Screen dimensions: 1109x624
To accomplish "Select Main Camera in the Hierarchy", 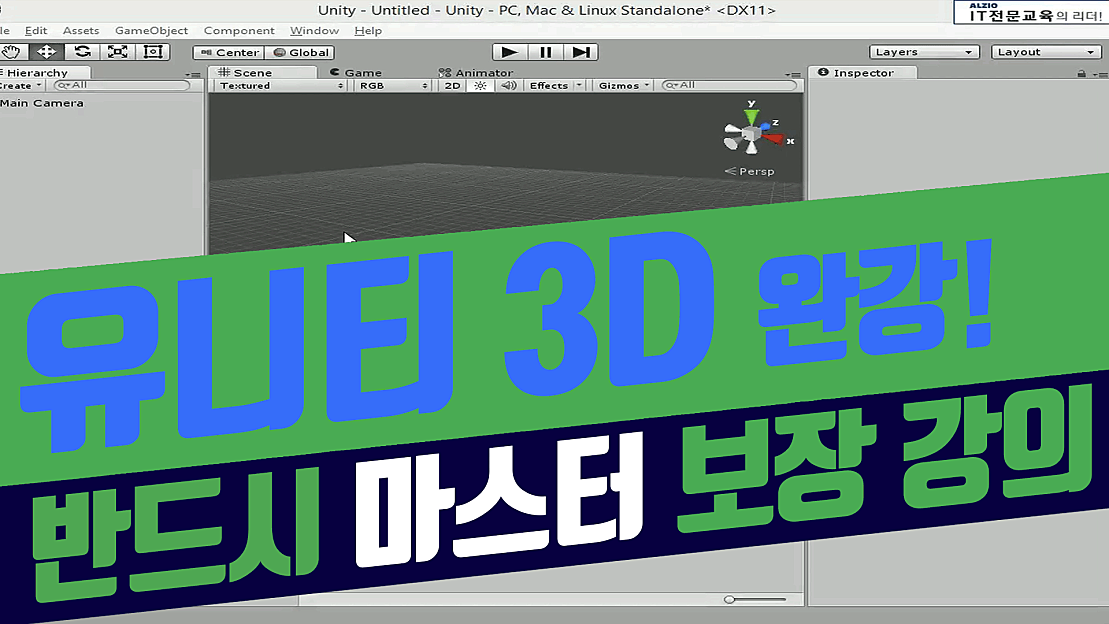I will coord(44,102).
